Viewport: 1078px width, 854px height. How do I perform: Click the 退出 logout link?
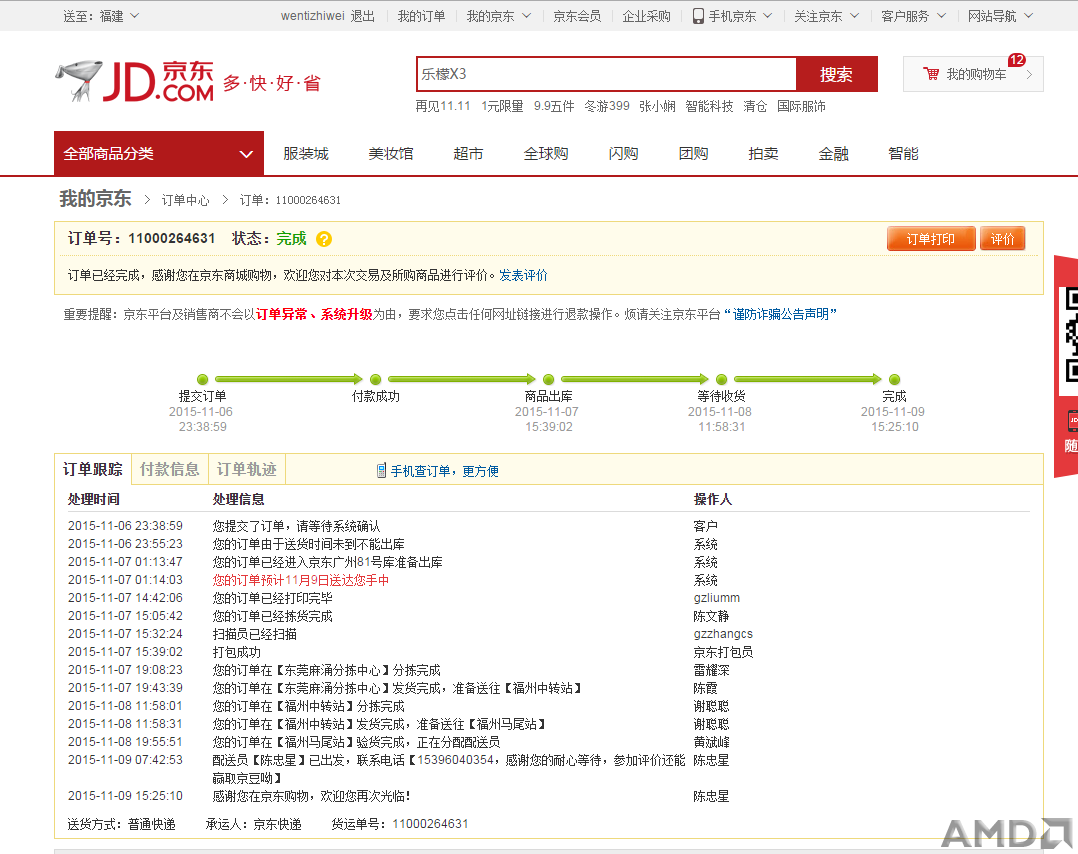tap(362, 16)
